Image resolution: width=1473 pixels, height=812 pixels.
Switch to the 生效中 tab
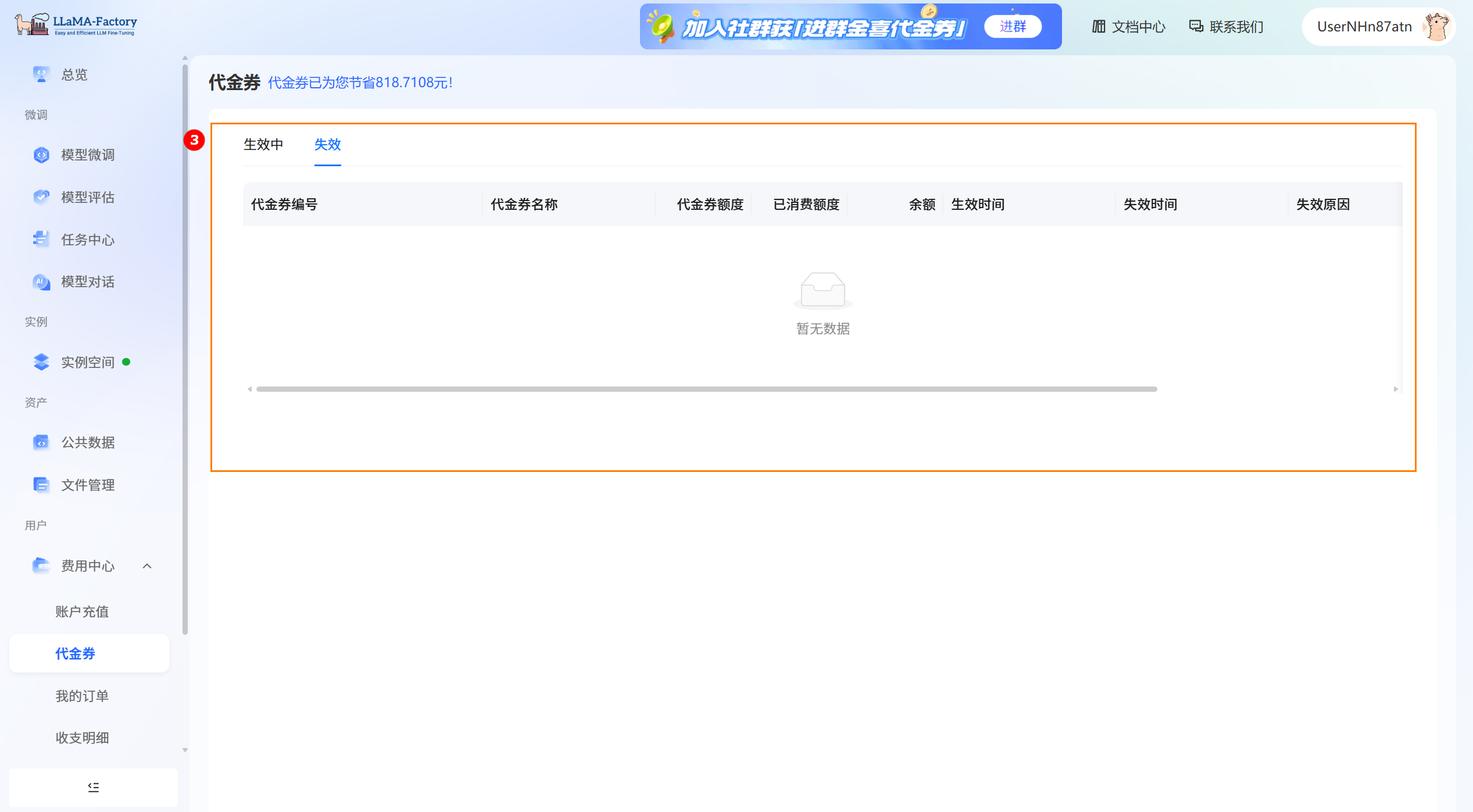point(263,144)
